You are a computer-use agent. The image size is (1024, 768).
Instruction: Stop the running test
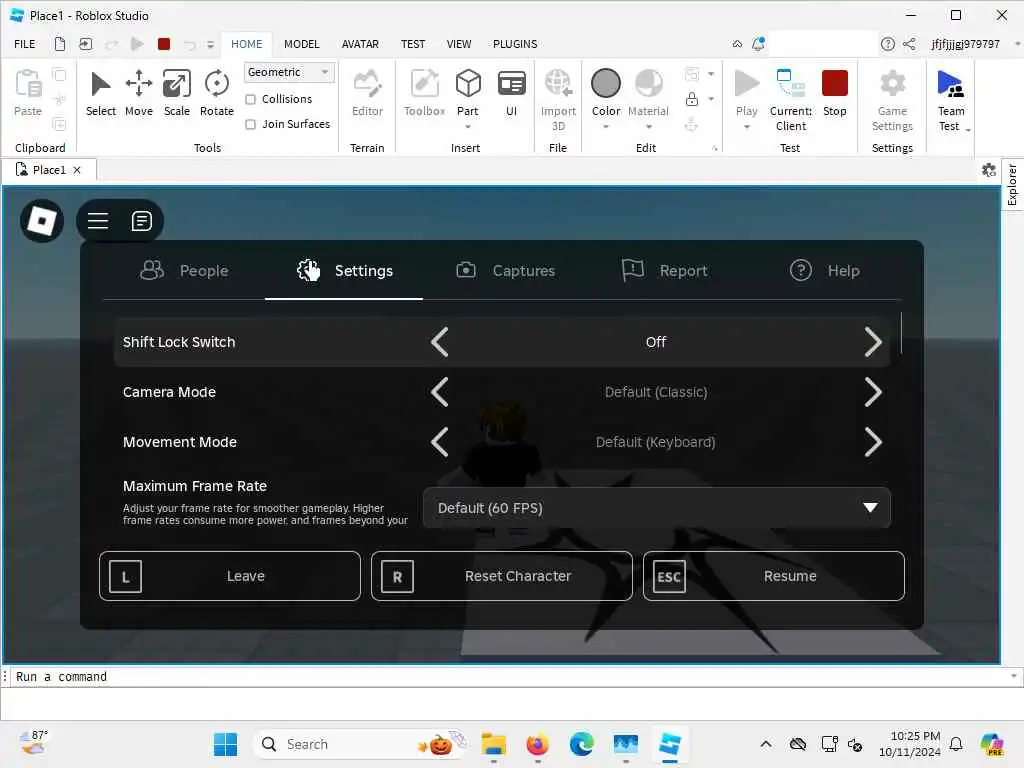(835, 93)
